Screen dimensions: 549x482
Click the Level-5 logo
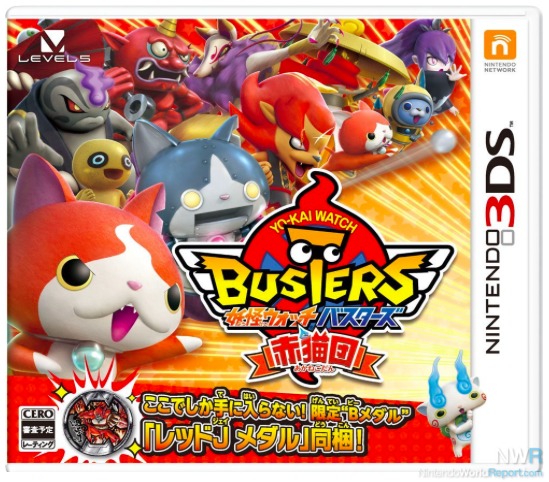[x=54, y=46]
